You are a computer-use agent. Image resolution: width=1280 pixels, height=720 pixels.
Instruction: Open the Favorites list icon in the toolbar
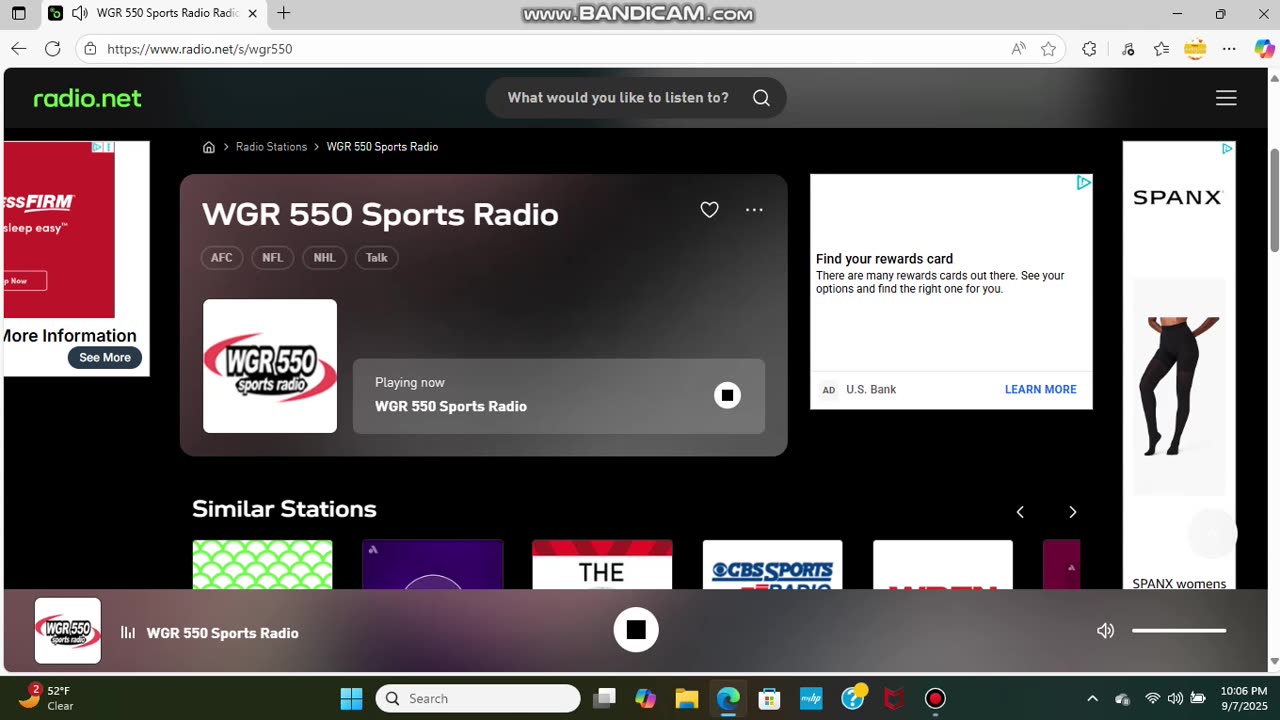tap(1161, 49)
